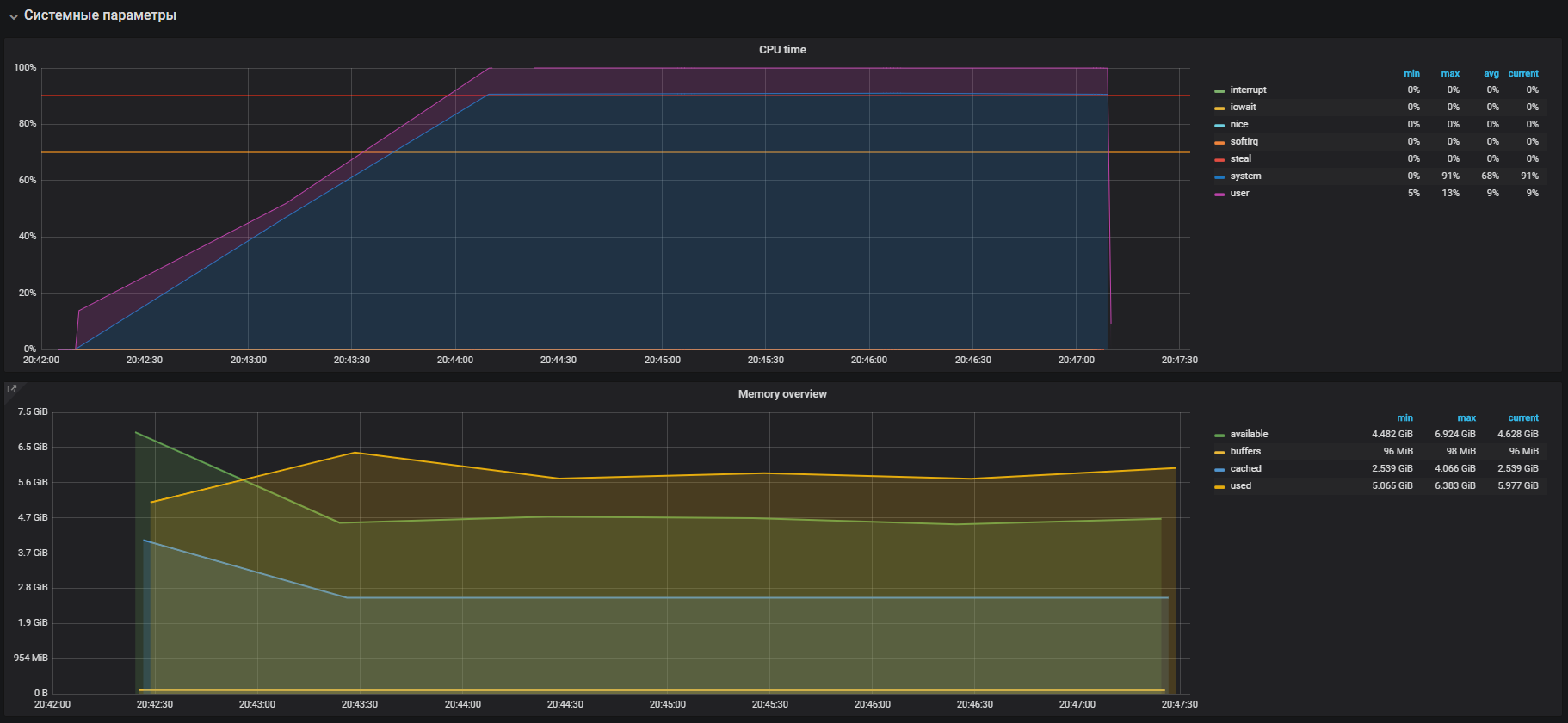Click the cached max value 4.066 GiB
1568x723 pixels.
click(1455, 468)
